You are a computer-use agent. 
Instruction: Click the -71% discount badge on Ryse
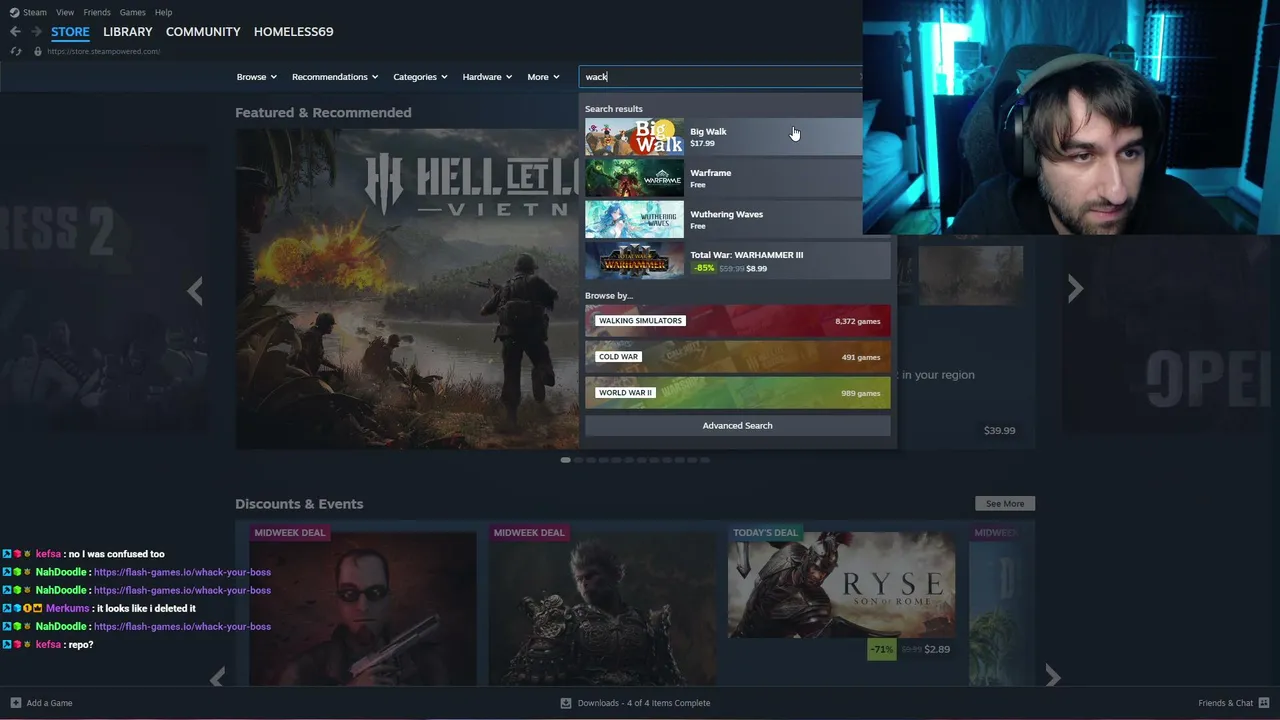[881, 649]
